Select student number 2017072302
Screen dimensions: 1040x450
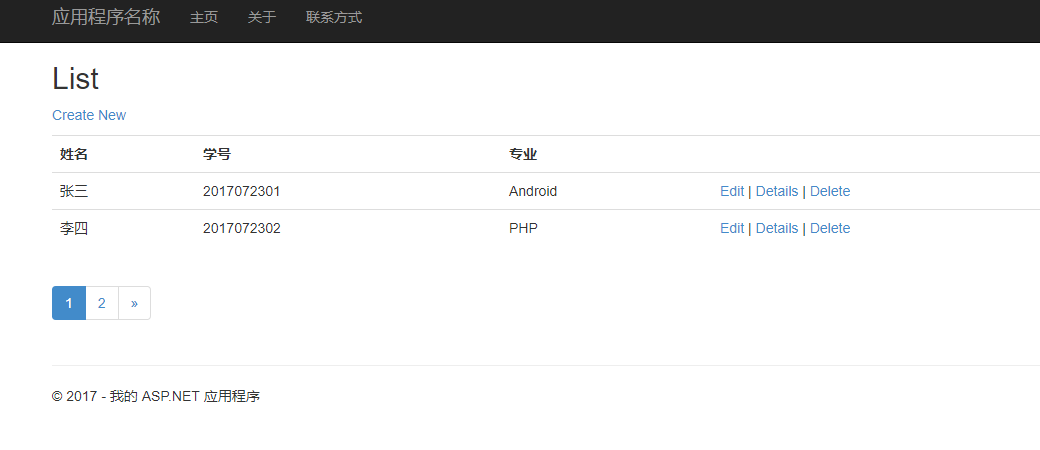(241, 228)
